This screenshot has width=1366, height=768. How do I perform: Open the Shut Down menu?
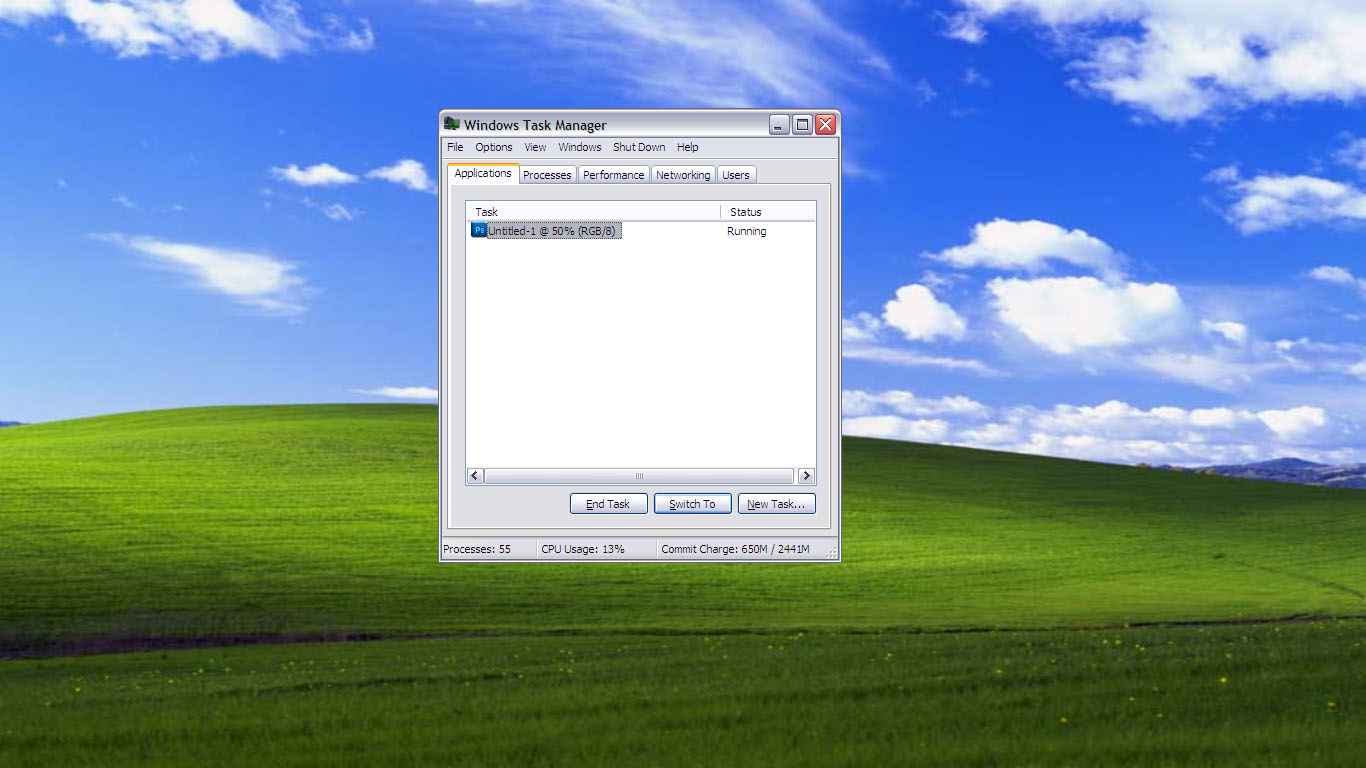click(x=638, y=147)
